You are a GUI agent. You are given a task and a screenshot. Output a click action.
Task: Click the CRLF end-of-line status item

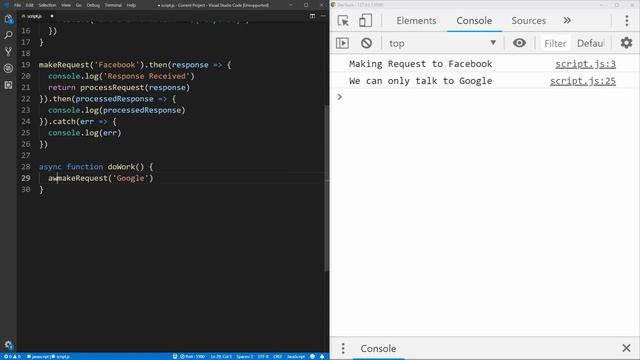click(x=278, y=356)
